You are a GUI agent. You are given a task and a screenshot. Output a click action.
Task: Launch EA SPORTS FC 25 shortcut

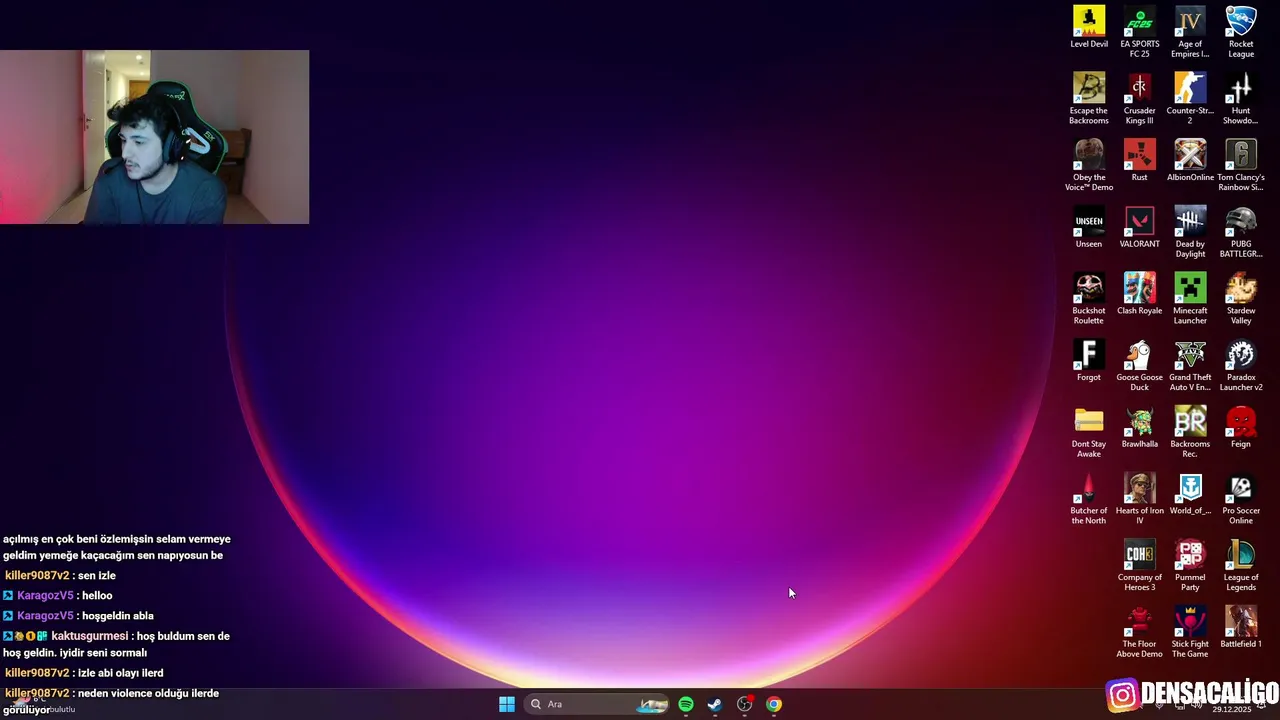pos(1140,32)
